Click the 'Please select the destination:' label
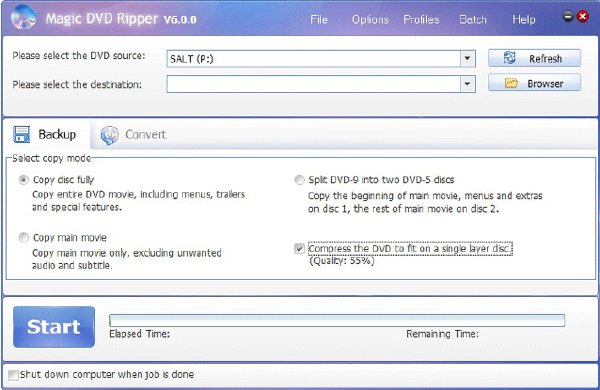600x390 pixels. point(77,84)
